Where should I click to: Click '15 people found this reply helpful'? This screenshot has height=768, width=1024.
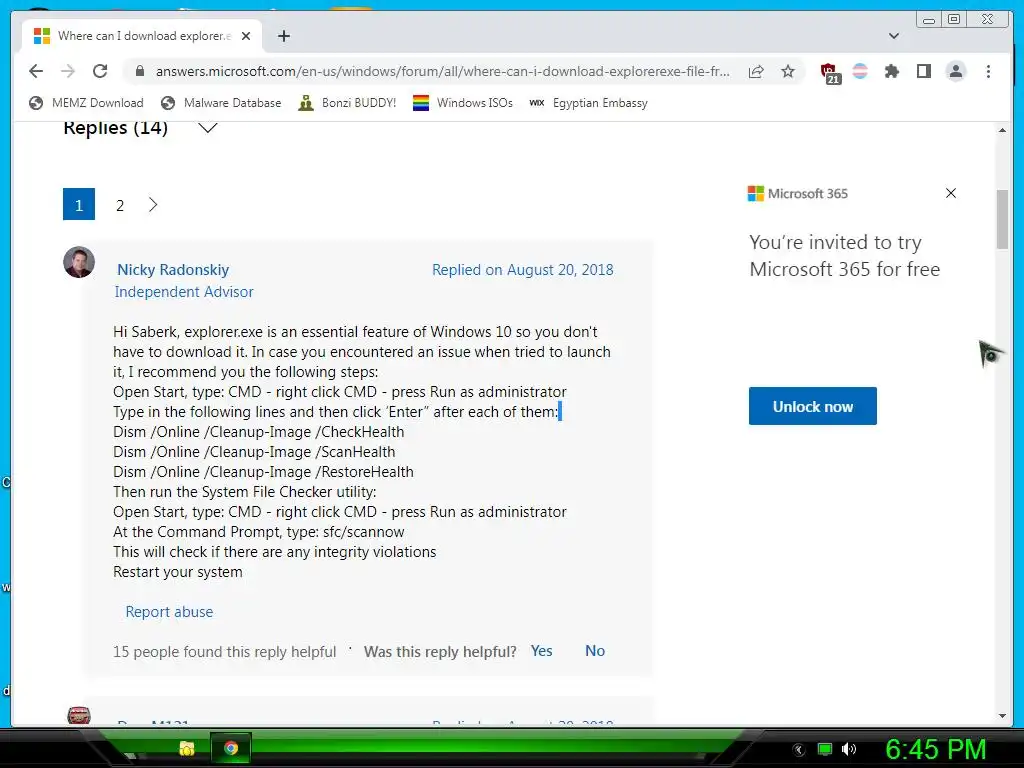(225, 652)
